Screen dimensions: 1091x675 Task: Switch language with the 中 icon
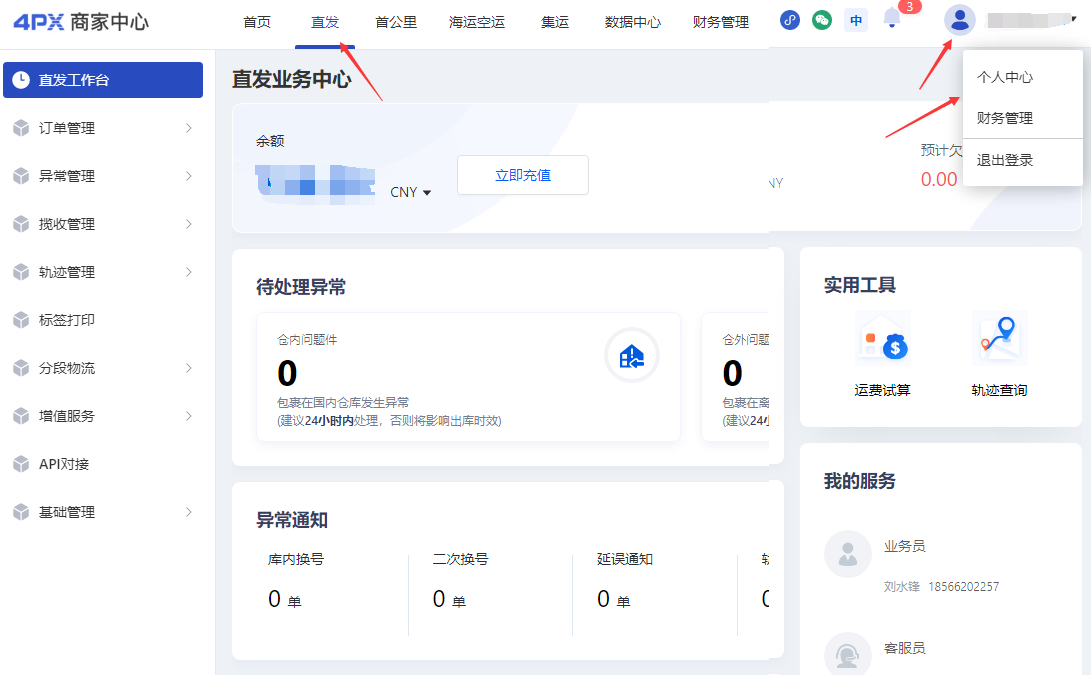pyautogui.click(x=856, y=21)
